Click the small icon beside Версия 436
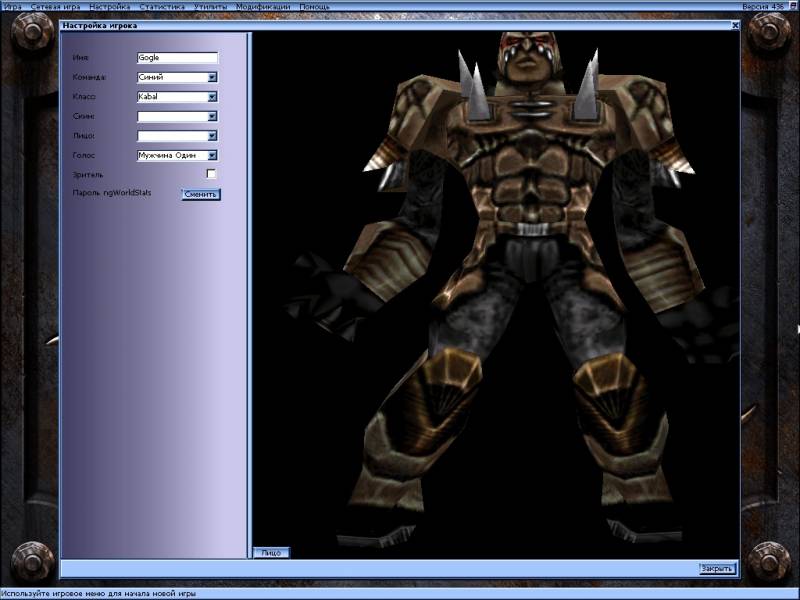Viewport: 800px width, 600px height. click(792, 6)
